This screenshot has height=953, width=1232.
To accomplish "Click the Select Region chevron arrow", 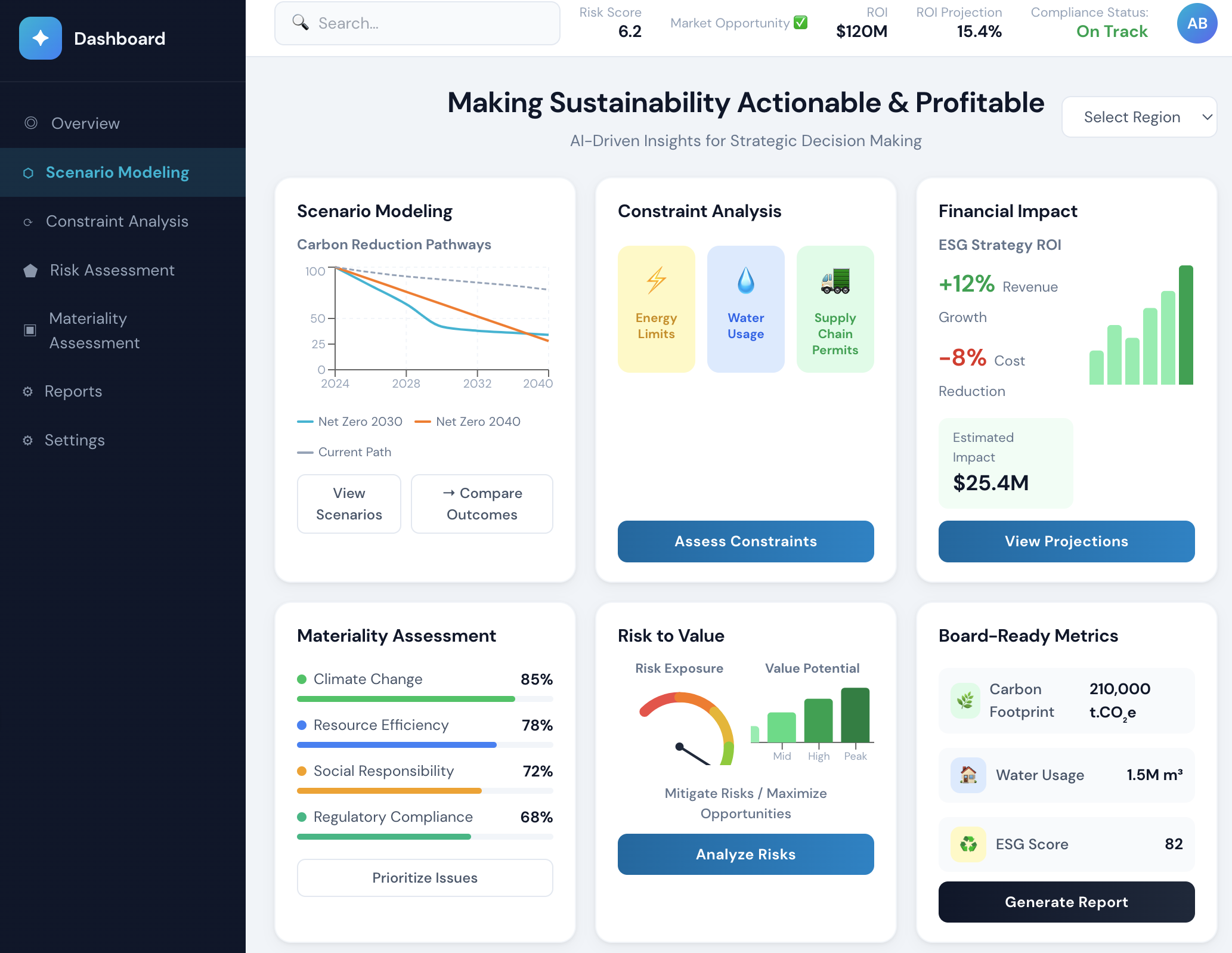I will point(1207,117).
